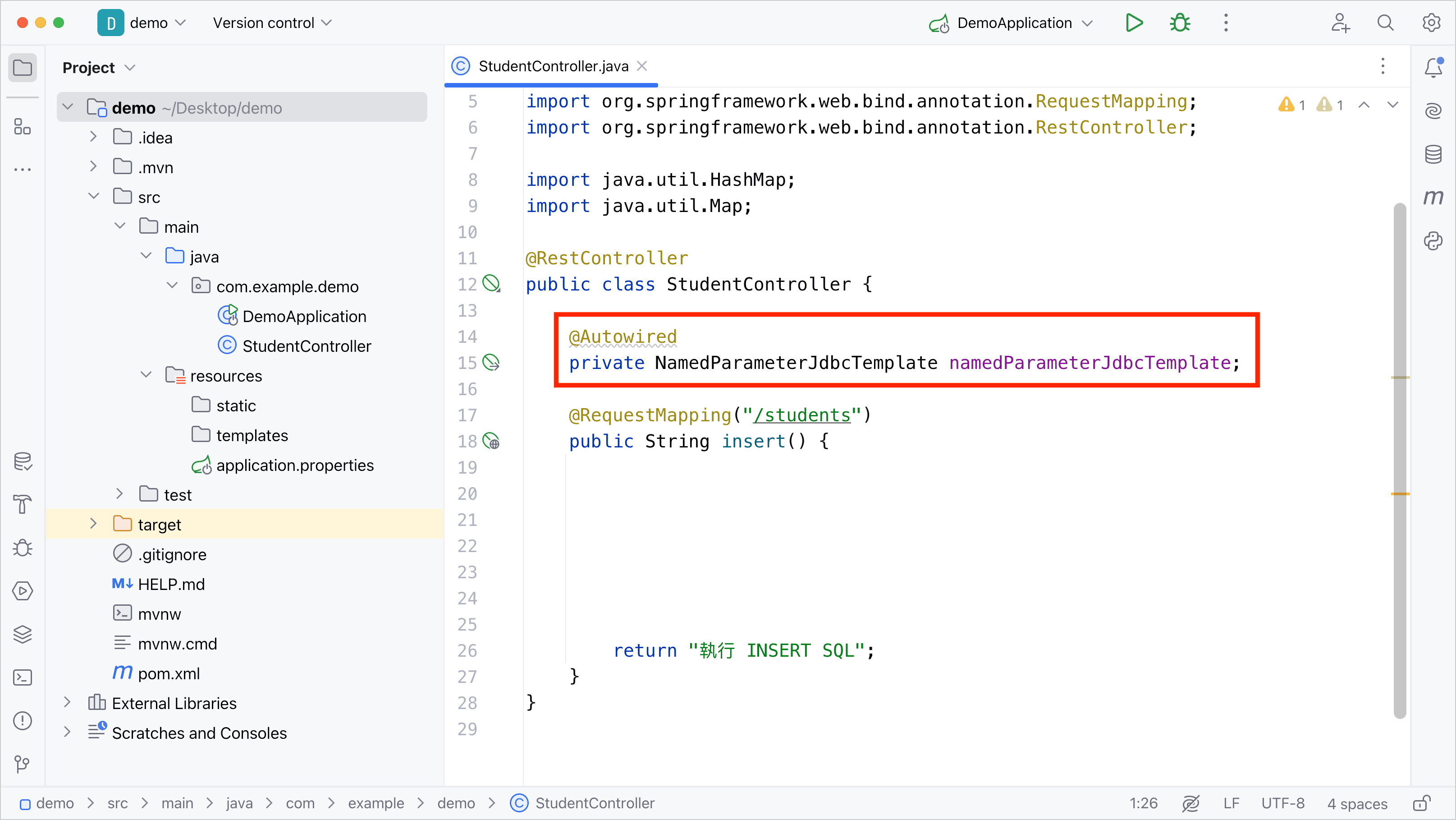The image size is (1456, 820).
Task: Click the Spring bean gutter icon on line 12
Action: coord(491,283)
